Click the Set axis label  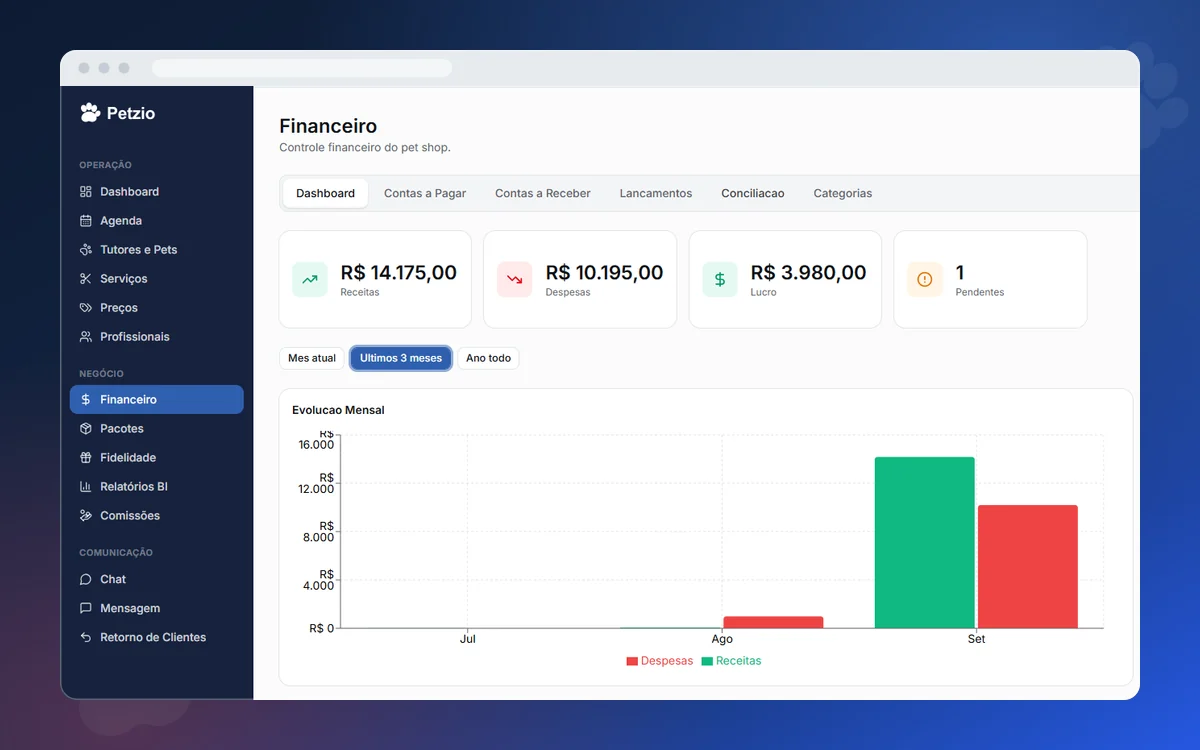976,639
